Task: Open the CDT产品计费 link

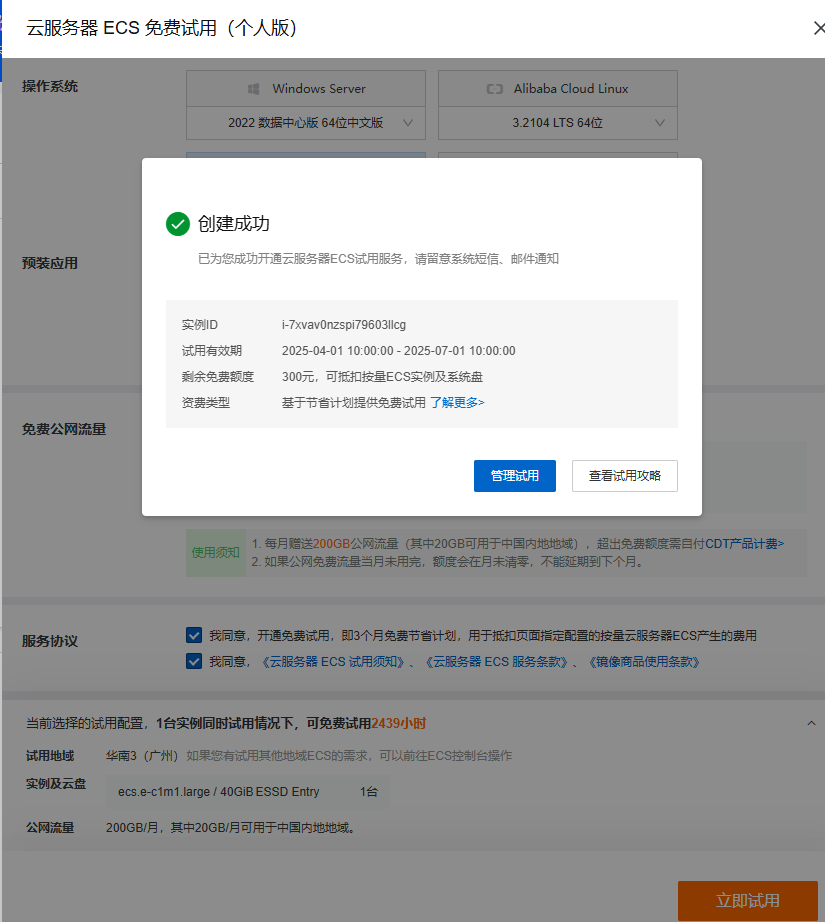Action: tap(745, 544)
